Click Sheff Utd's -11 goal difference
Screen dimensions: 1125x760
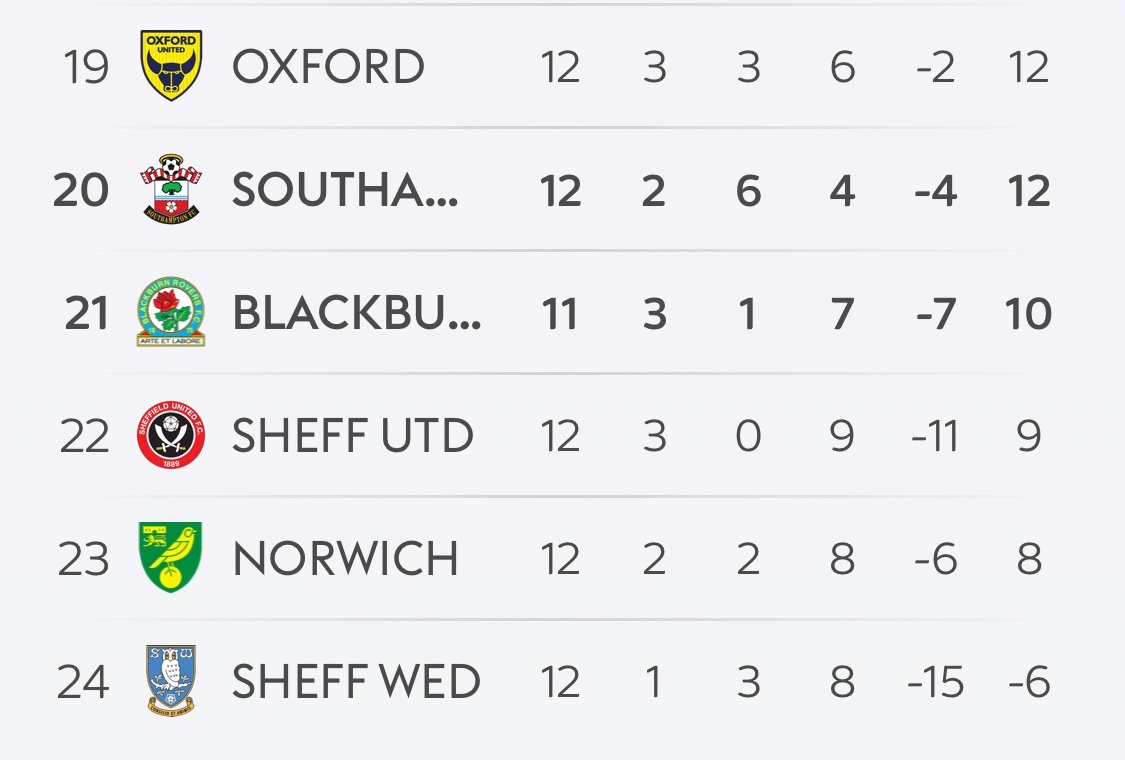coord(935,436)
